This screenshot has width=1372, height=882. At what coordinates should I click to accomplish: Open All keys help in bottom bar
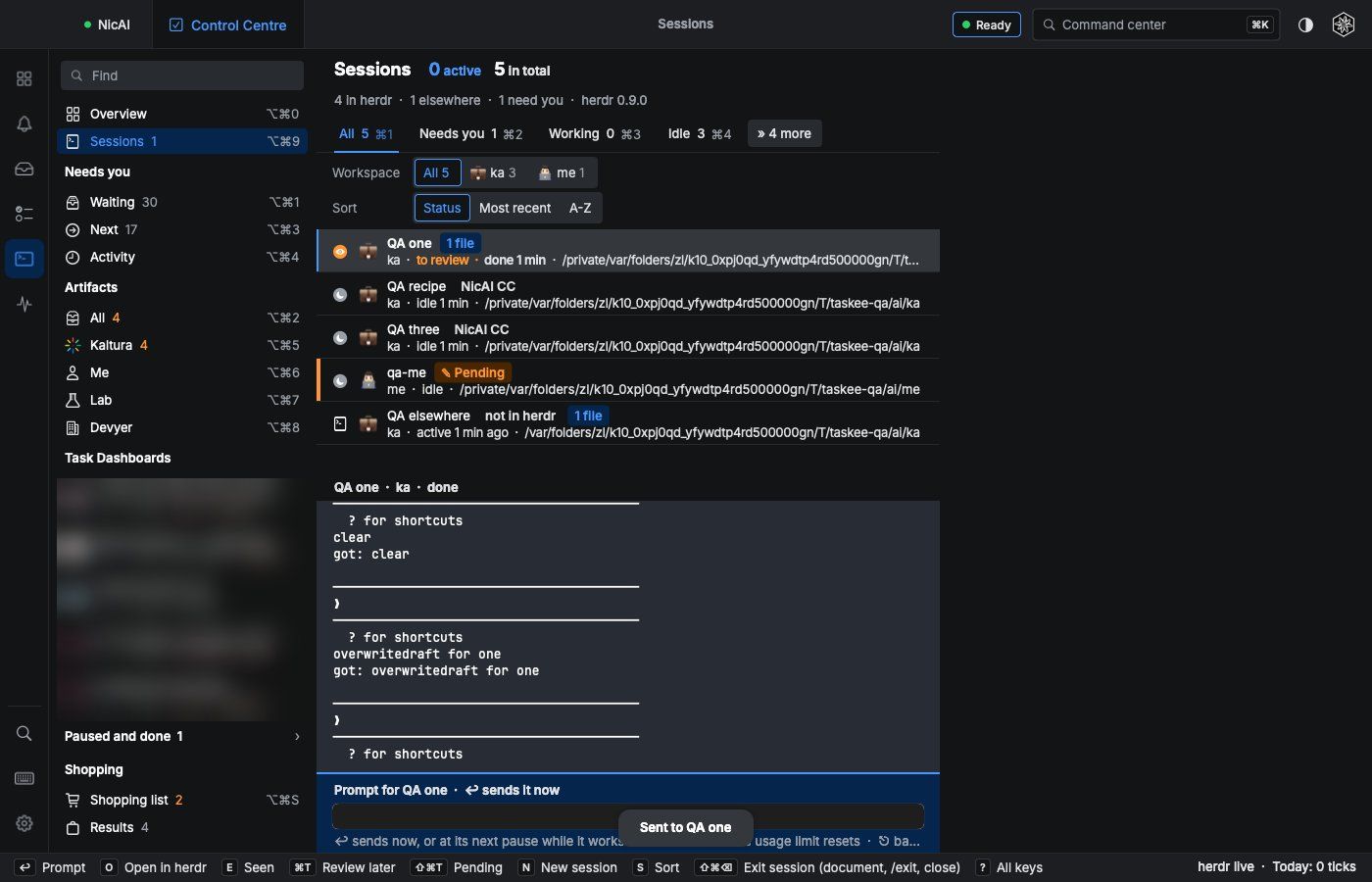(1009, 867)
